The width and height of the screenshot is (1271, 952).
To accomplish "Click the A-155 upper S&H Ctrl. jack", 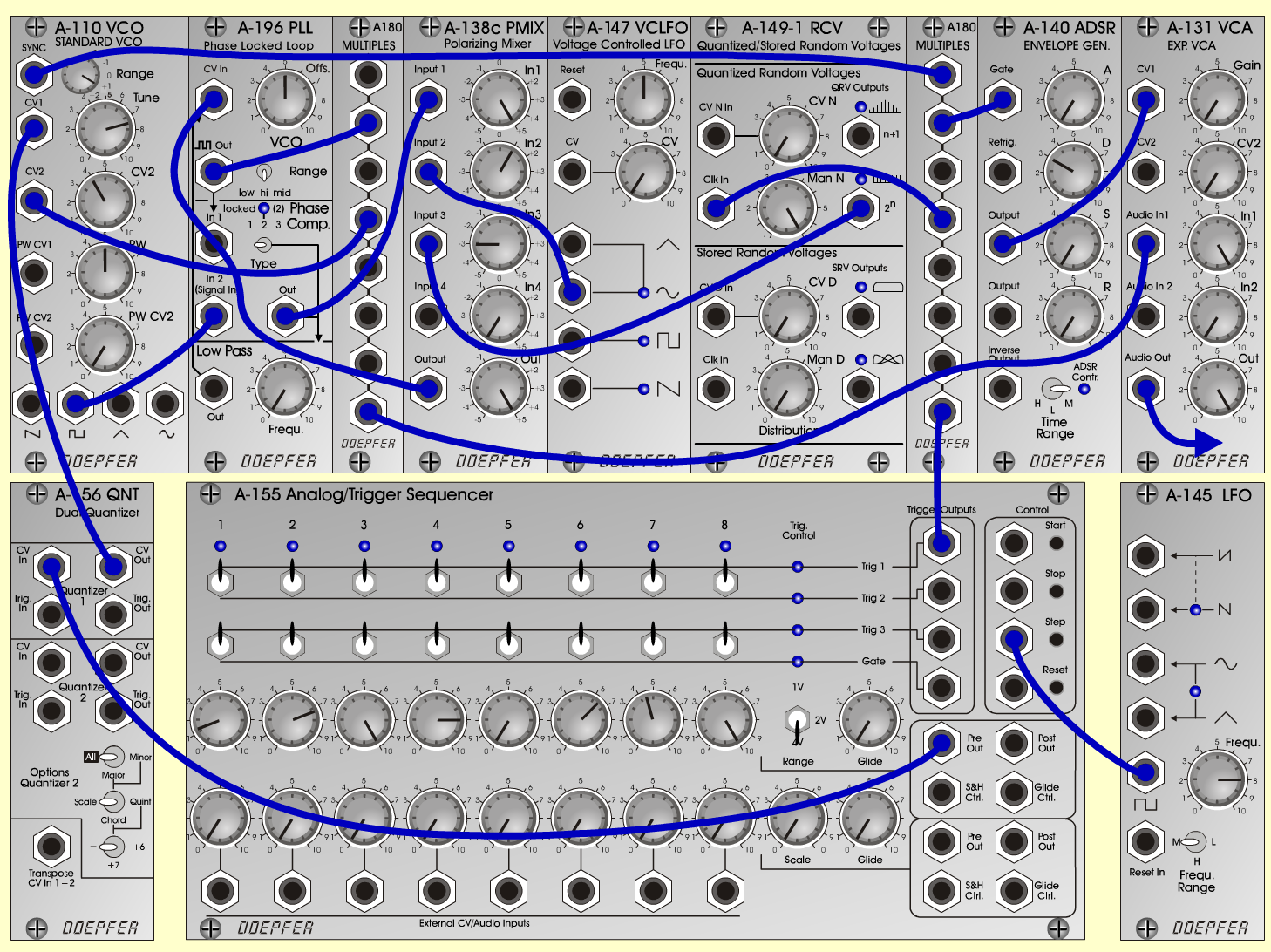I will coord(941,791).
